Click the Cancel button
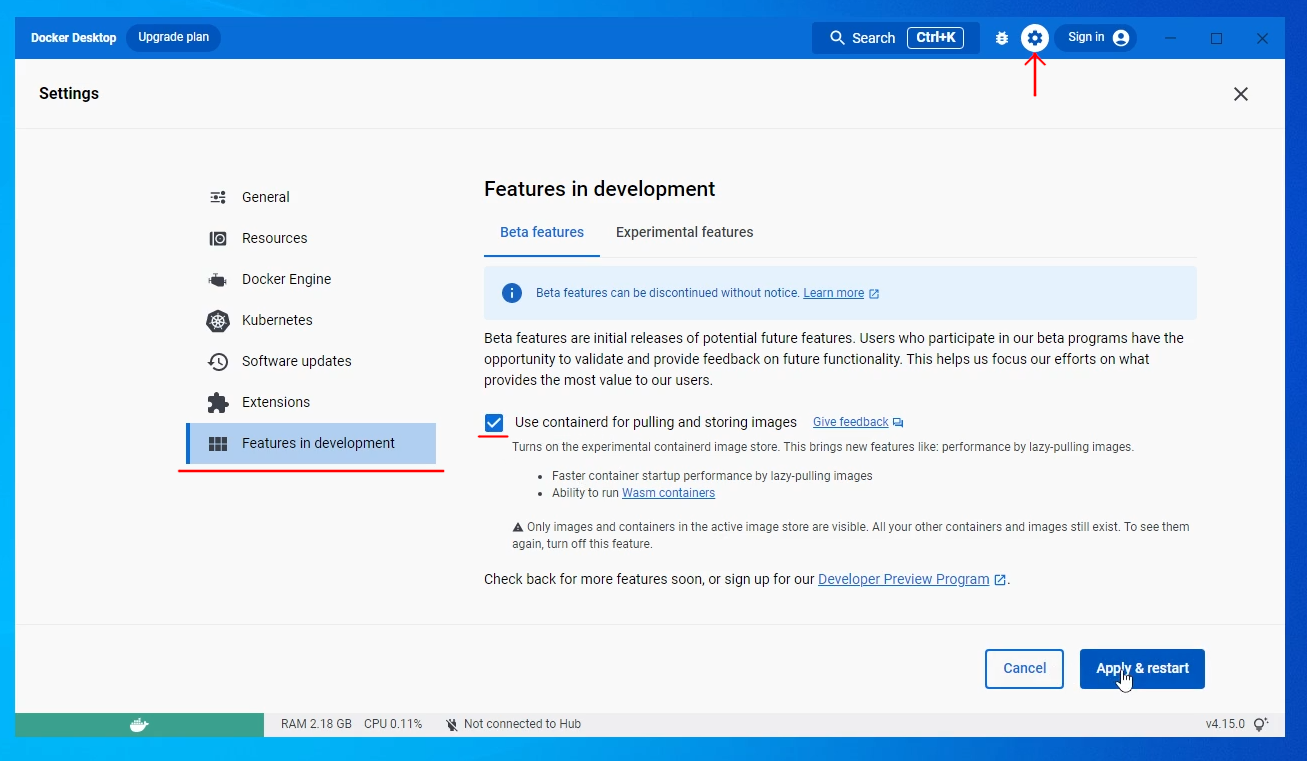Screen dimensions: 1307x761 (1024, 669)
